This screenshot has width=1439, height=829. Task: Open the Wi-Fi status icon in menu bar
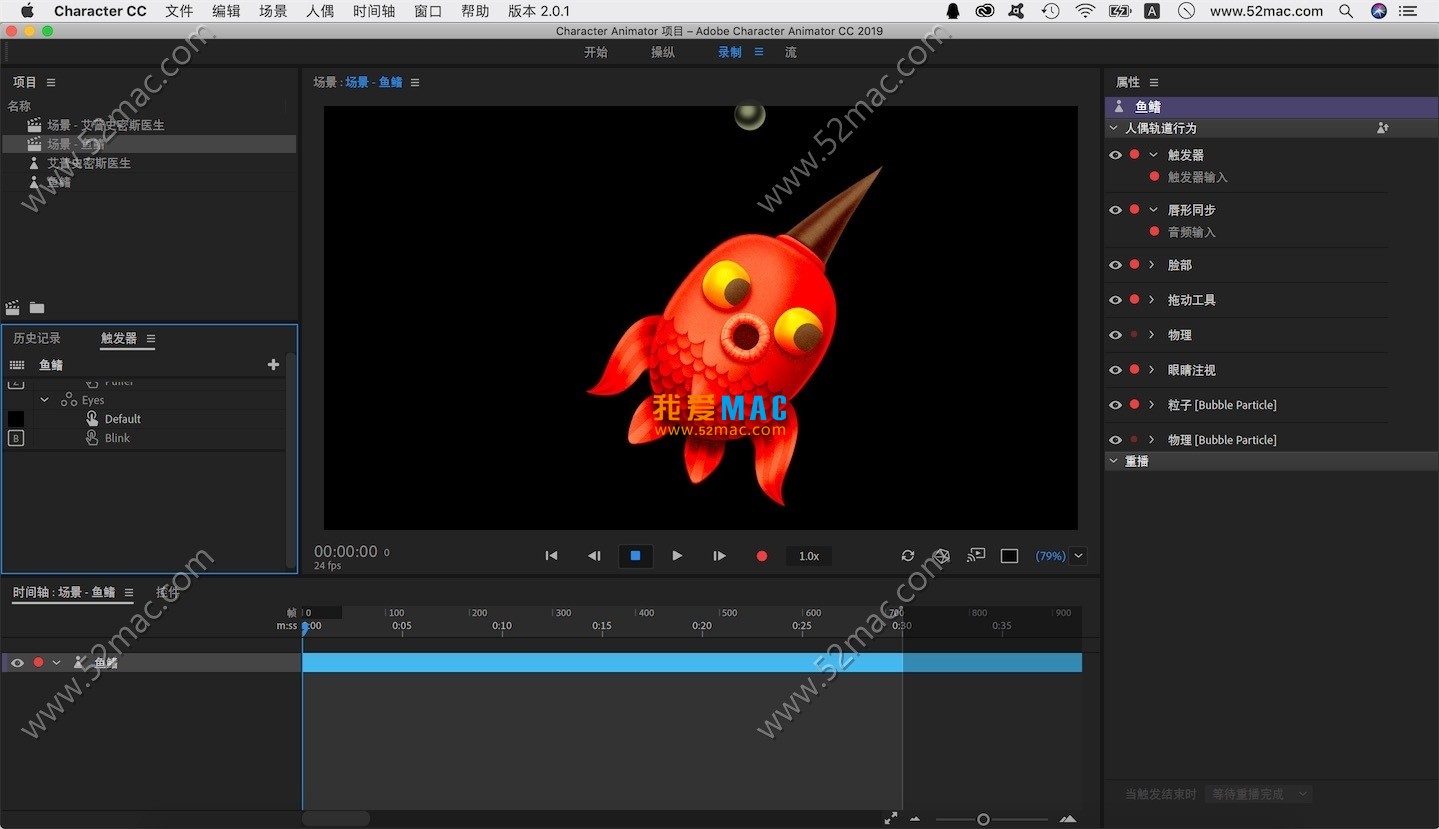tap(1085, 11)
